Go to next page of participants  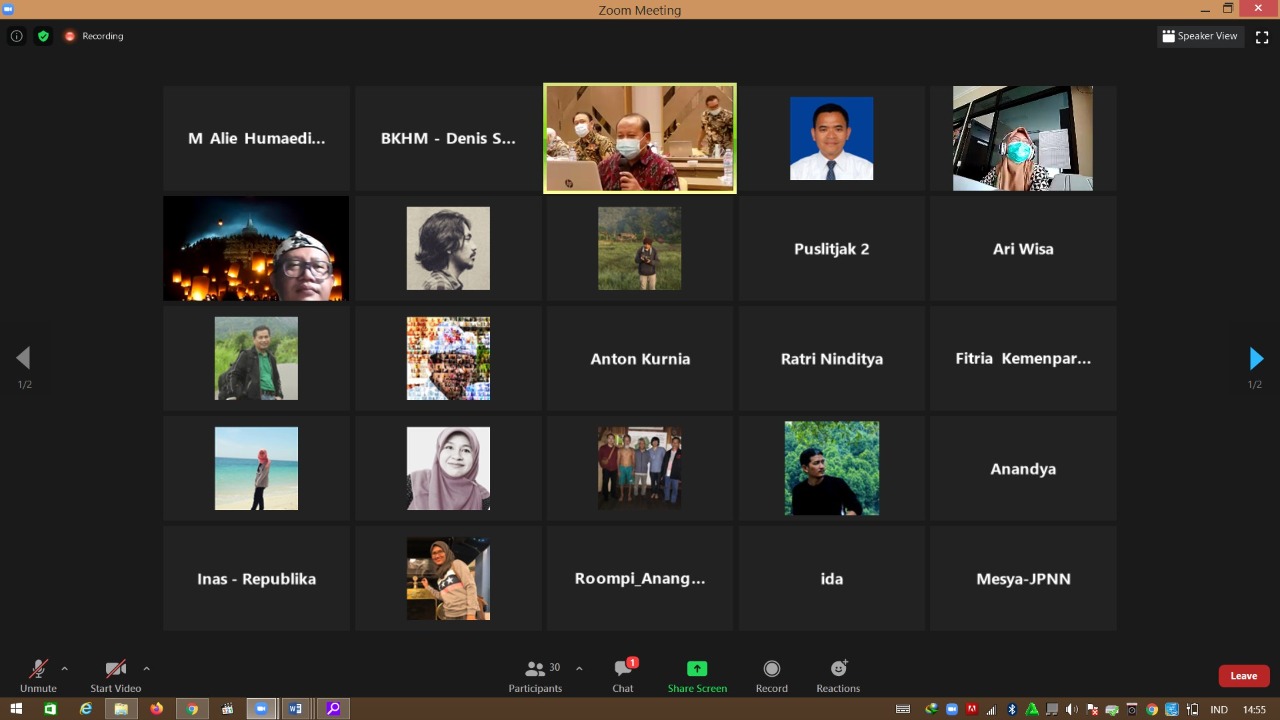coord(1256,359)
